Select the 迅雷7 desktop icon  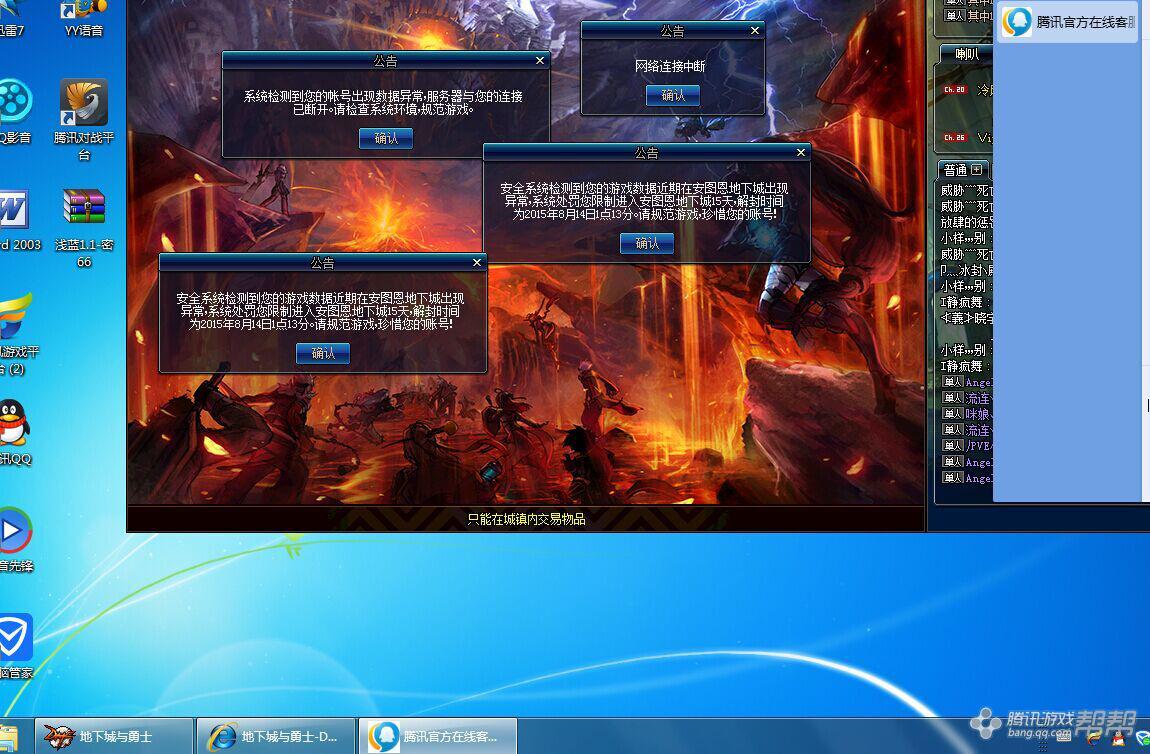(x=12, y=18)
